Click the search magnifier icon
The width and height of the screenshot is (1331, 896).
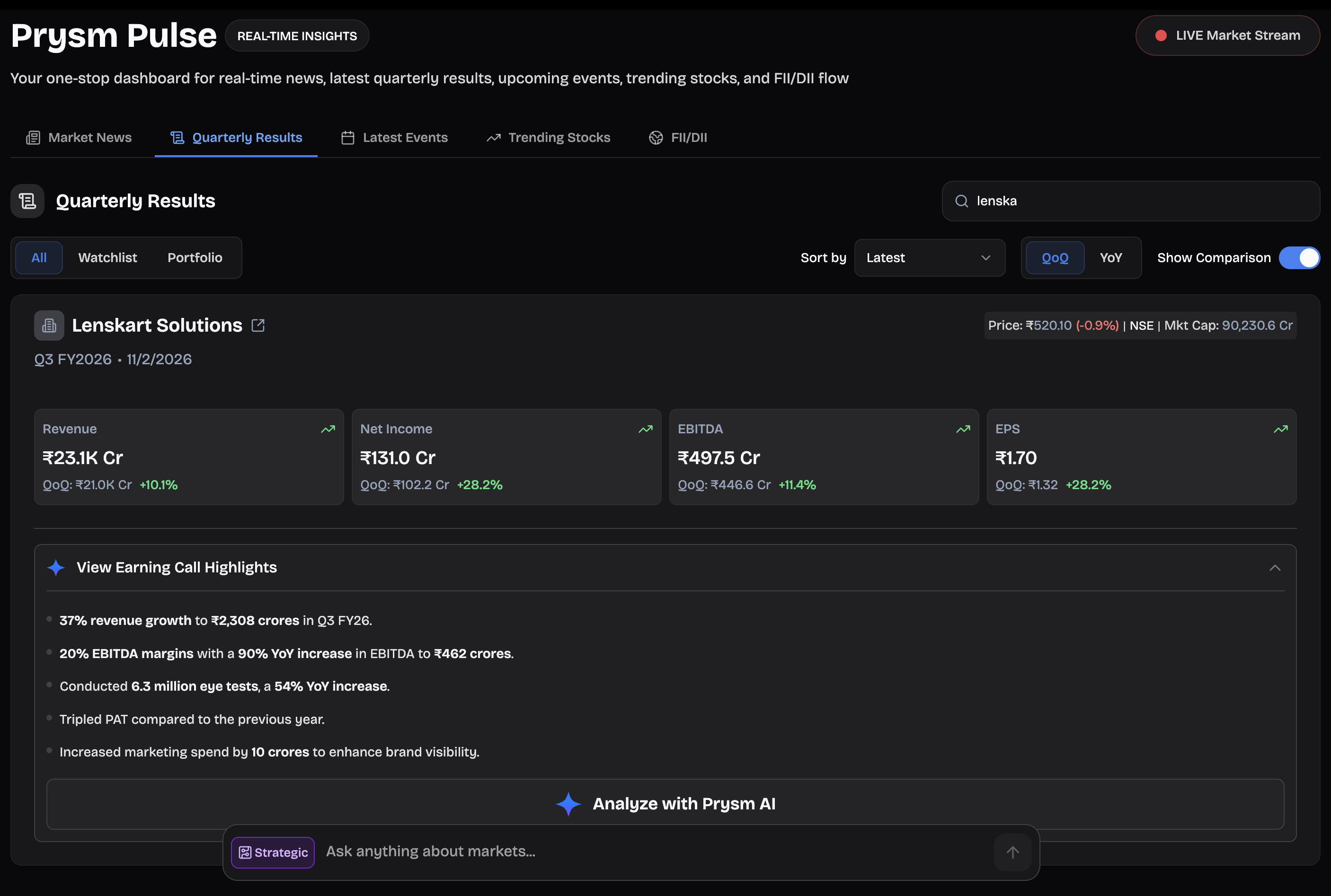tap(962, 201)
